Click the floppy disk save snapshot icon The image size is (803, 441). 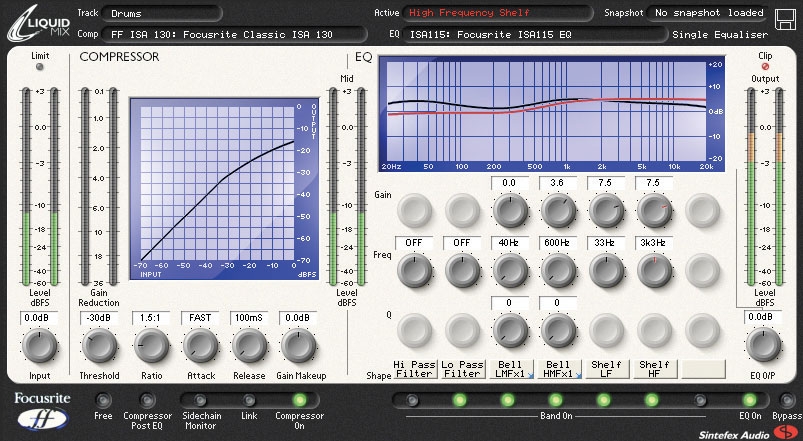click(785, 19)
